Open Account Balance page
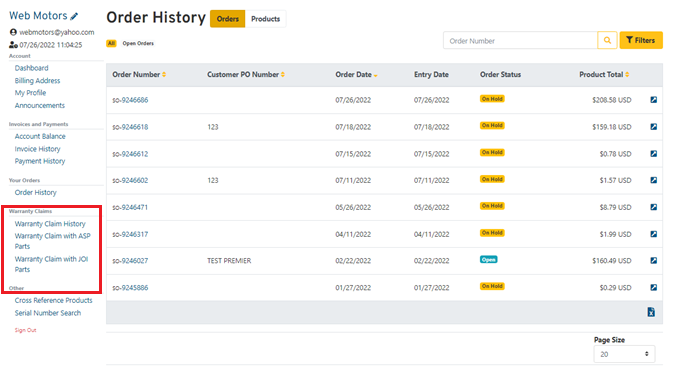 40,136
